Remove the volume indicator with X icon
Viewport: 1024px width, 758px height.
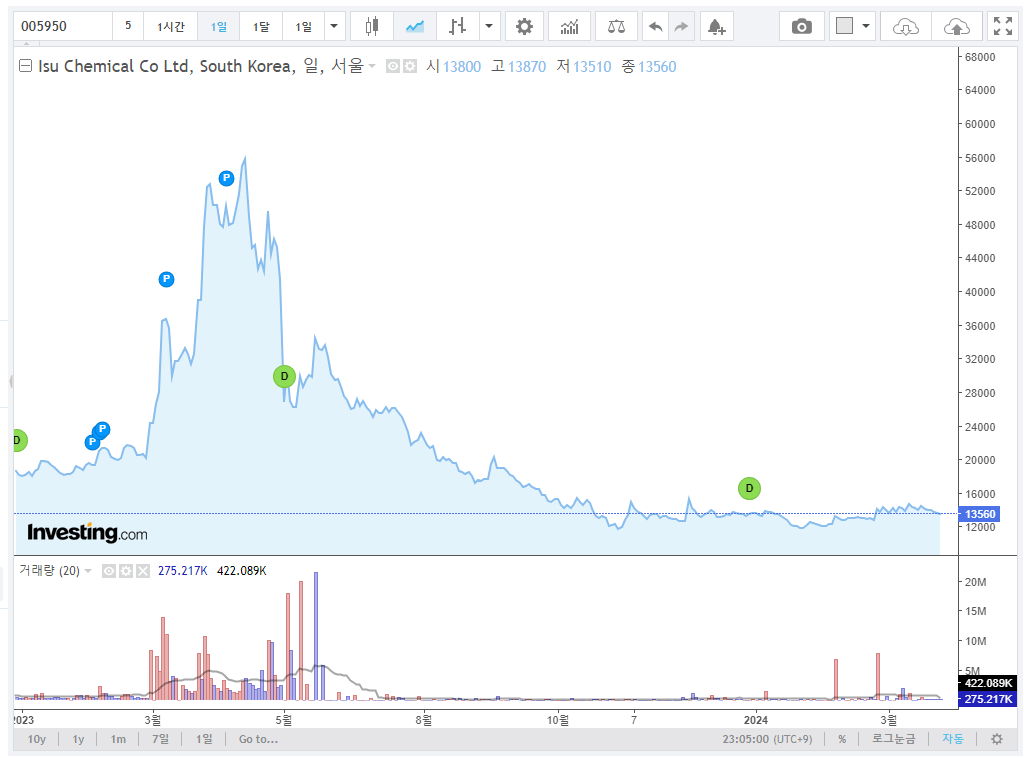[143, 571]
